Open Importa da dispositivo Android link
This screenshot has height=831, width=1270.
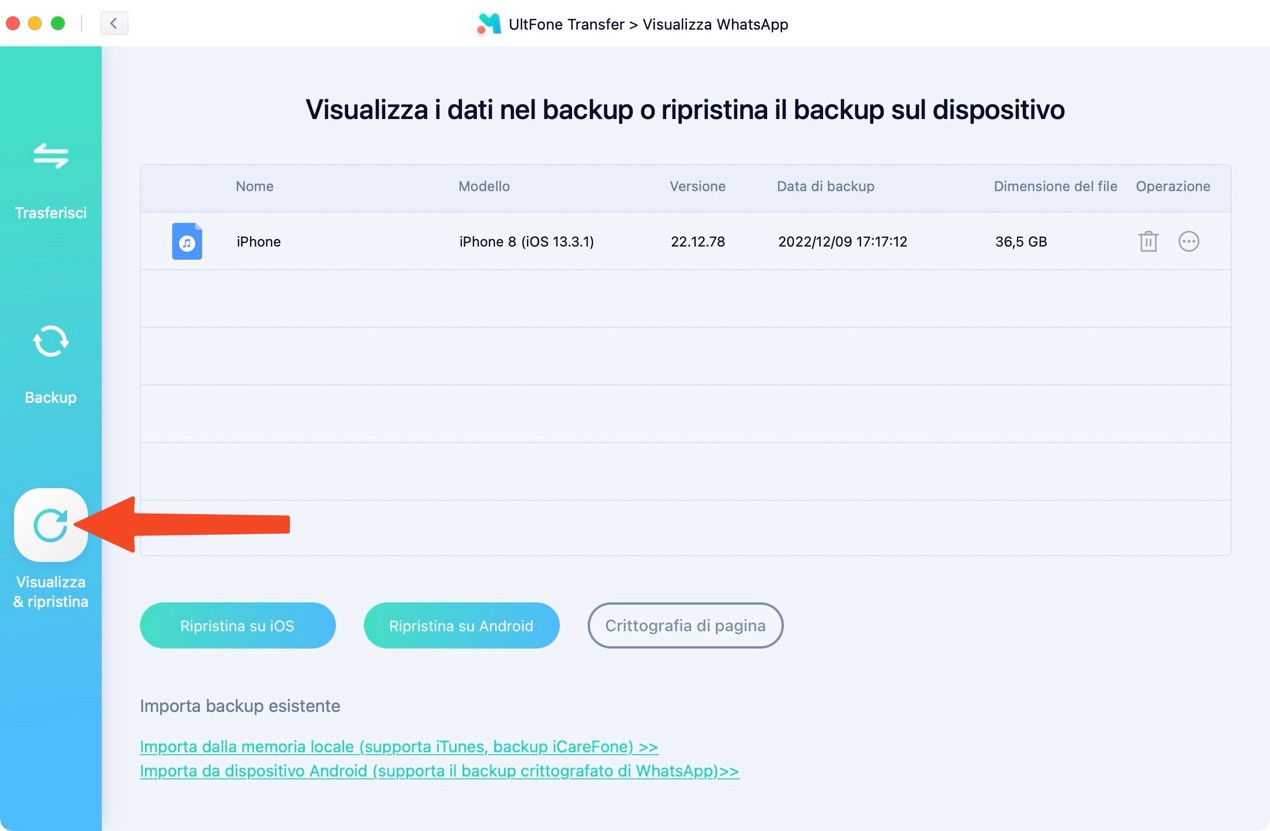(x=439, y=771)
